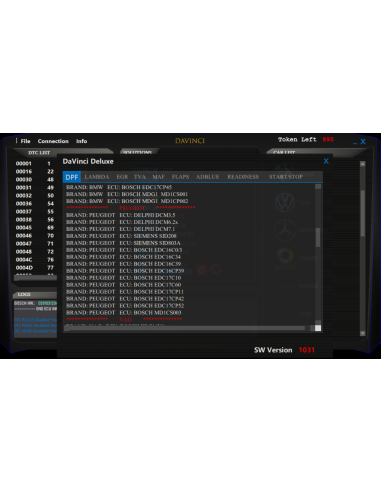Click the ECU list scroll up arrow

click(x=318, y=187)
